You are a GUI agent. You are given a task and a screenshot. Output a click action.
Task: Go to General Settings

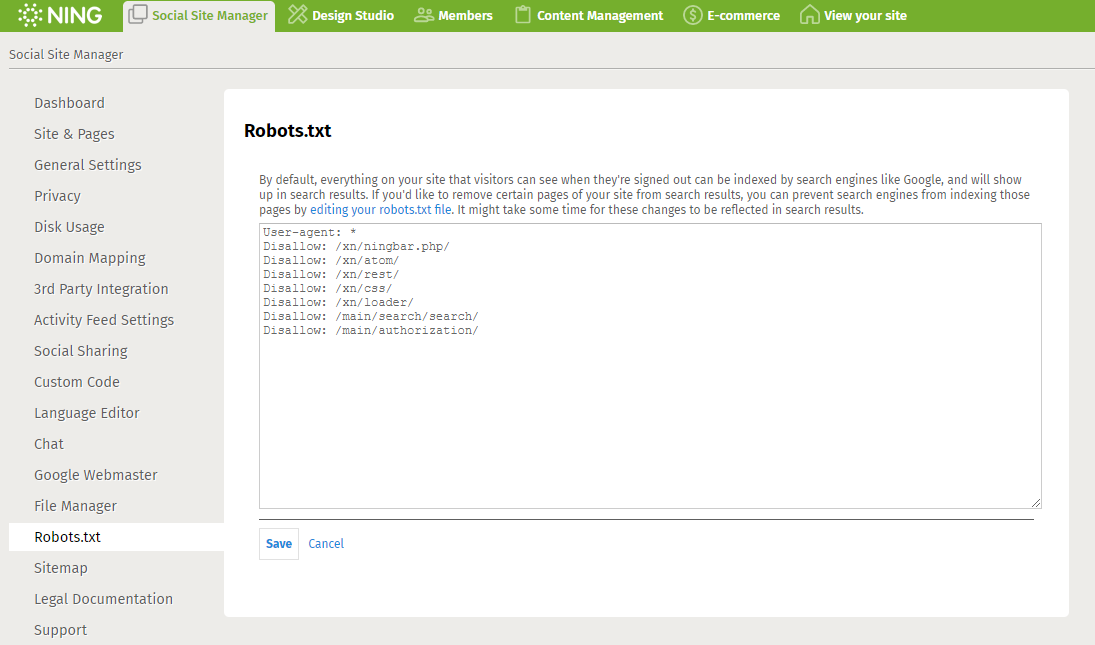point(87,165)
